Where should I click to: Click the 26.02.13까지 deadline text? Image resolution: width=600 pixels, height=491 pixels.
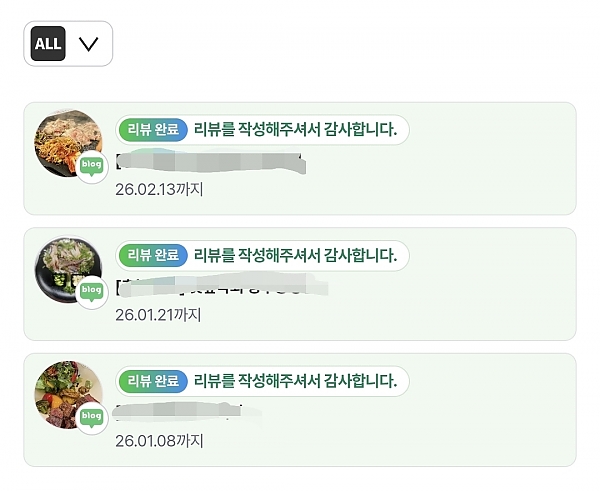159,188
